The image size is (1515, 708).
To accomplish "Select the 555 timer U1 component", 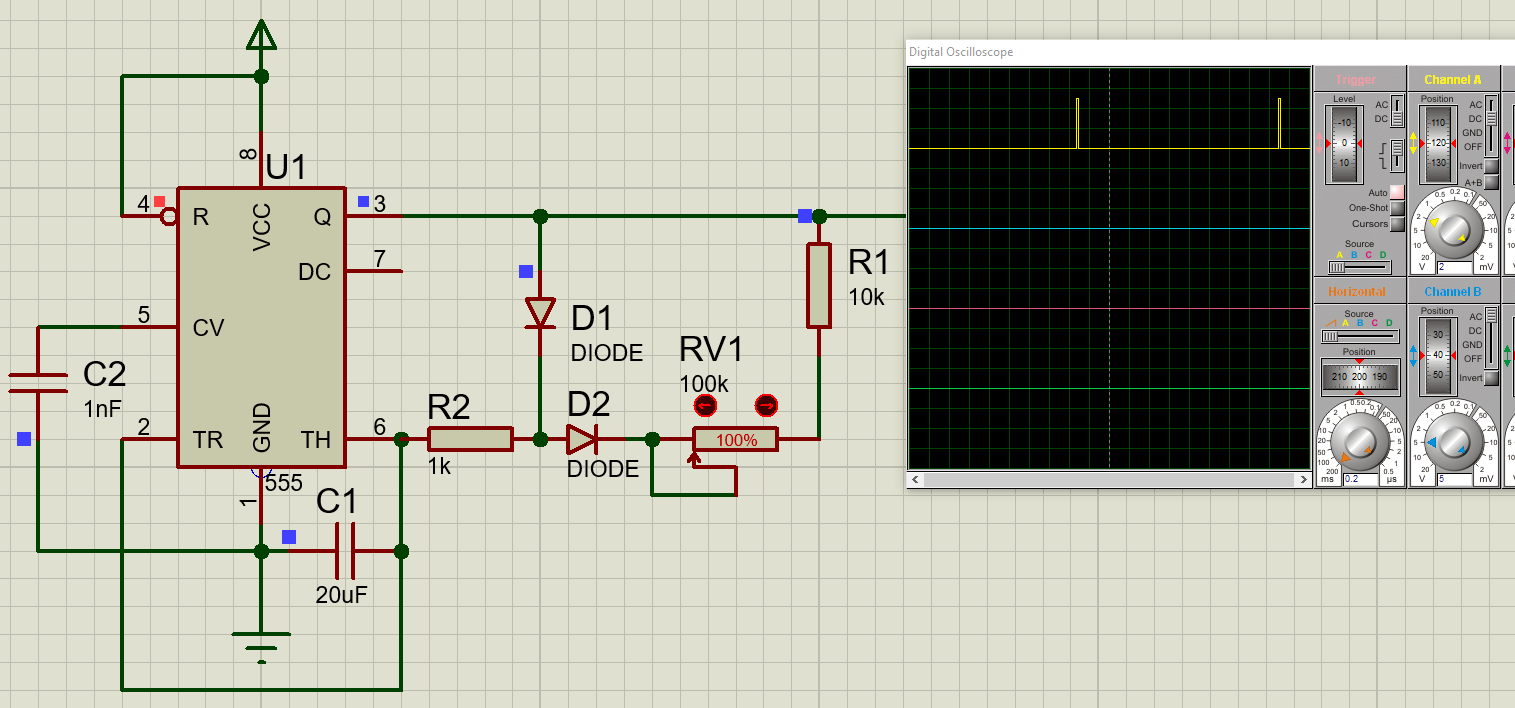I will 262,328.
